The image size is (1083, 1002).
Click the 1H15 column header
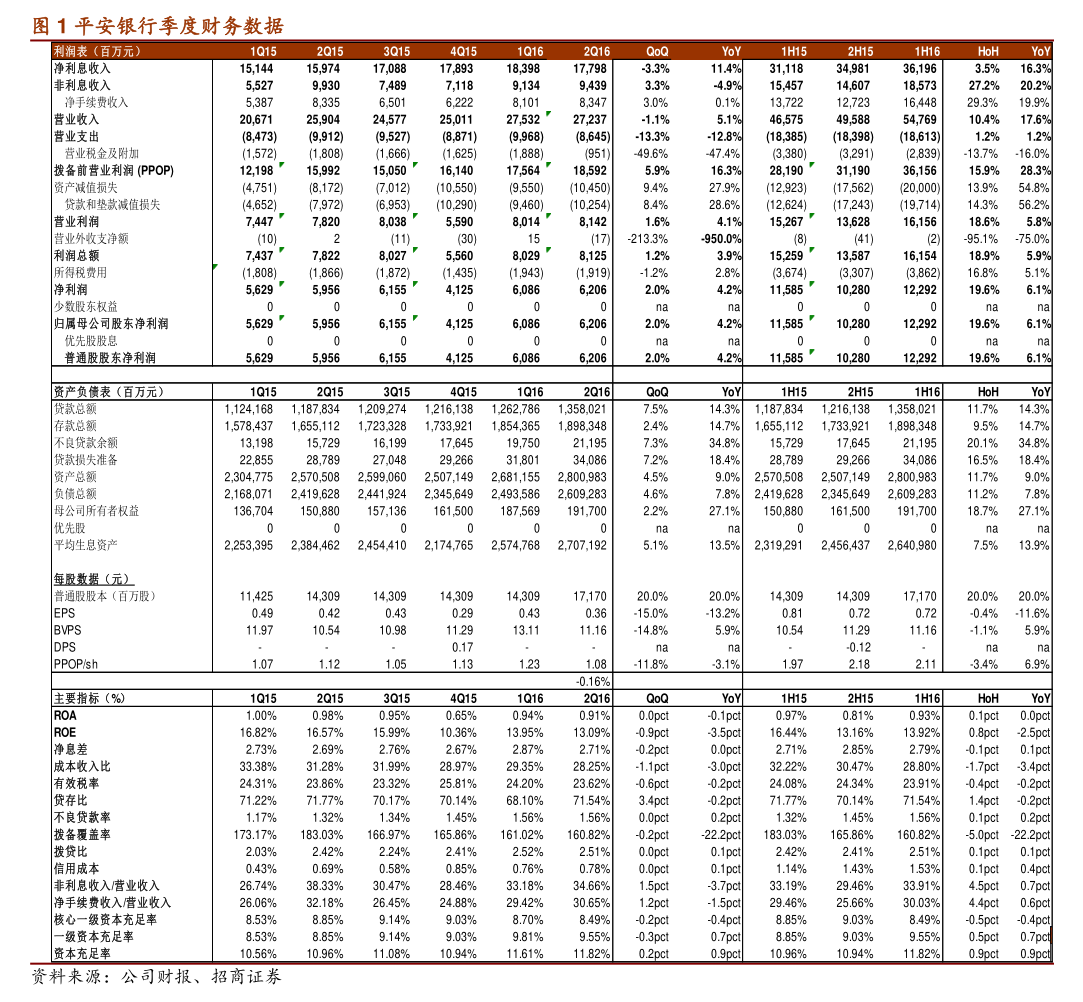click(x=794, y=51)
